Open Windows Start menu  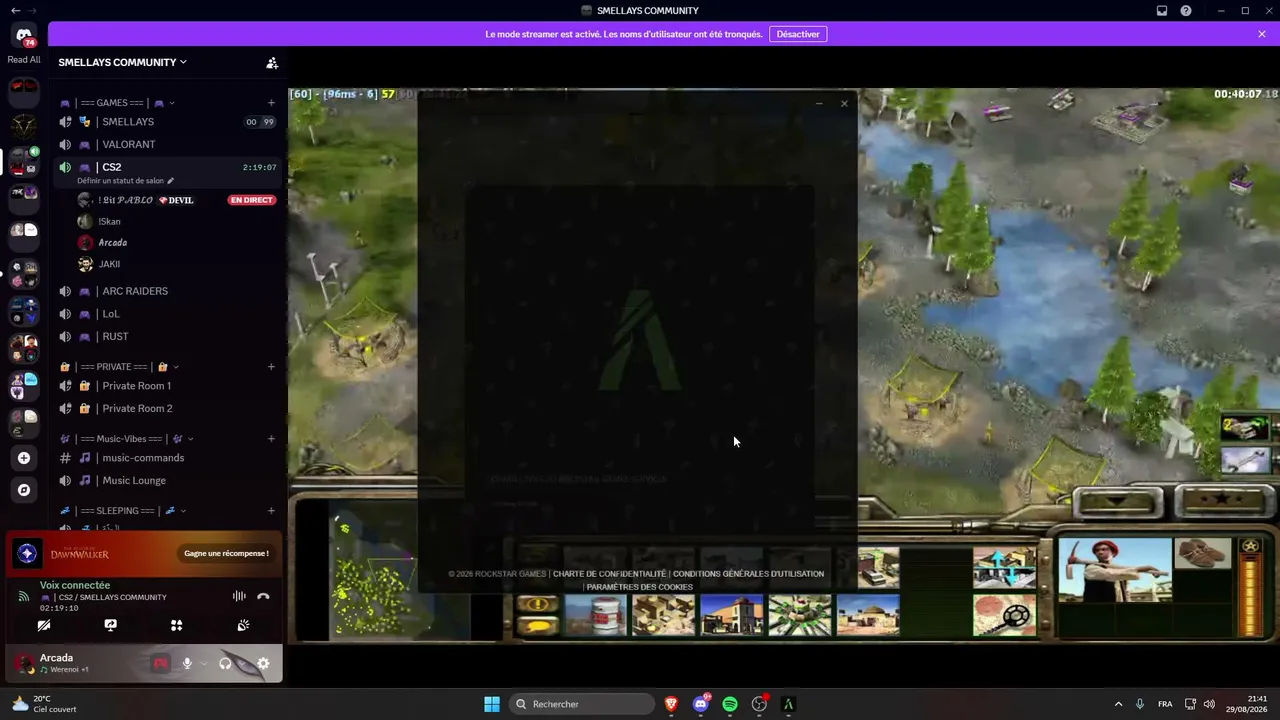click(x=492, y=704)
